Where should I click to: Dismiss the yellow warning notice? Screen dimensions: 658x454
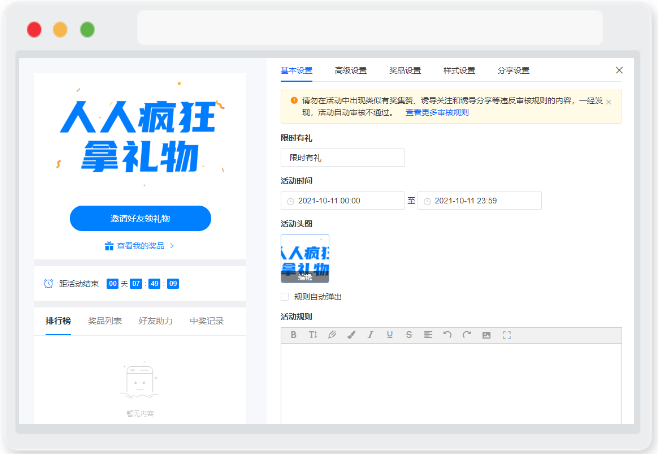(x=609, y=102)
